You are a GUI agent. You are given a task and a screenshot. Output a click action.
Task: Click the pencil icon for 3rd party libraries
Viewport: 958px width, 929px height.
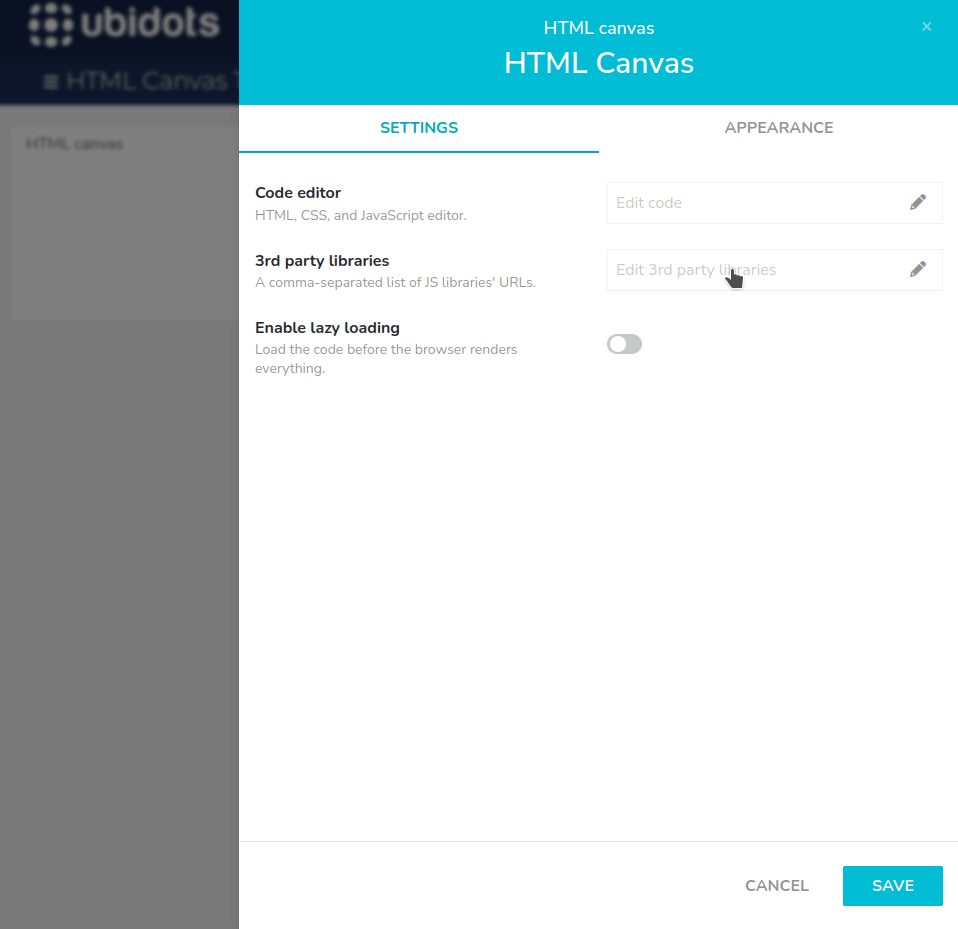pos(917,269)
